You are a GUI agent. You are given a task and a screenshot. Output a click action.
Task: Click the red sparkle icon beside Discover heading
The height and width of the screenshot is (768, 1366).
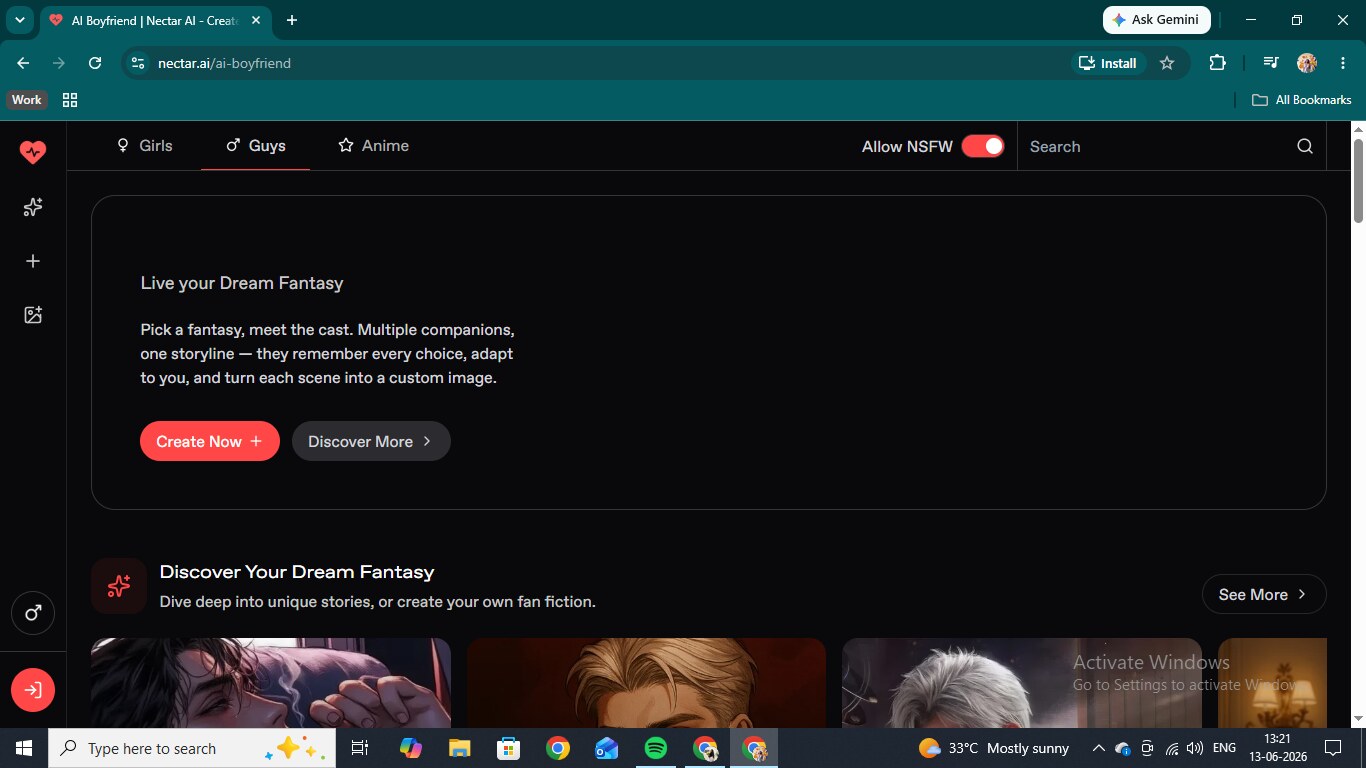point(119,586)
